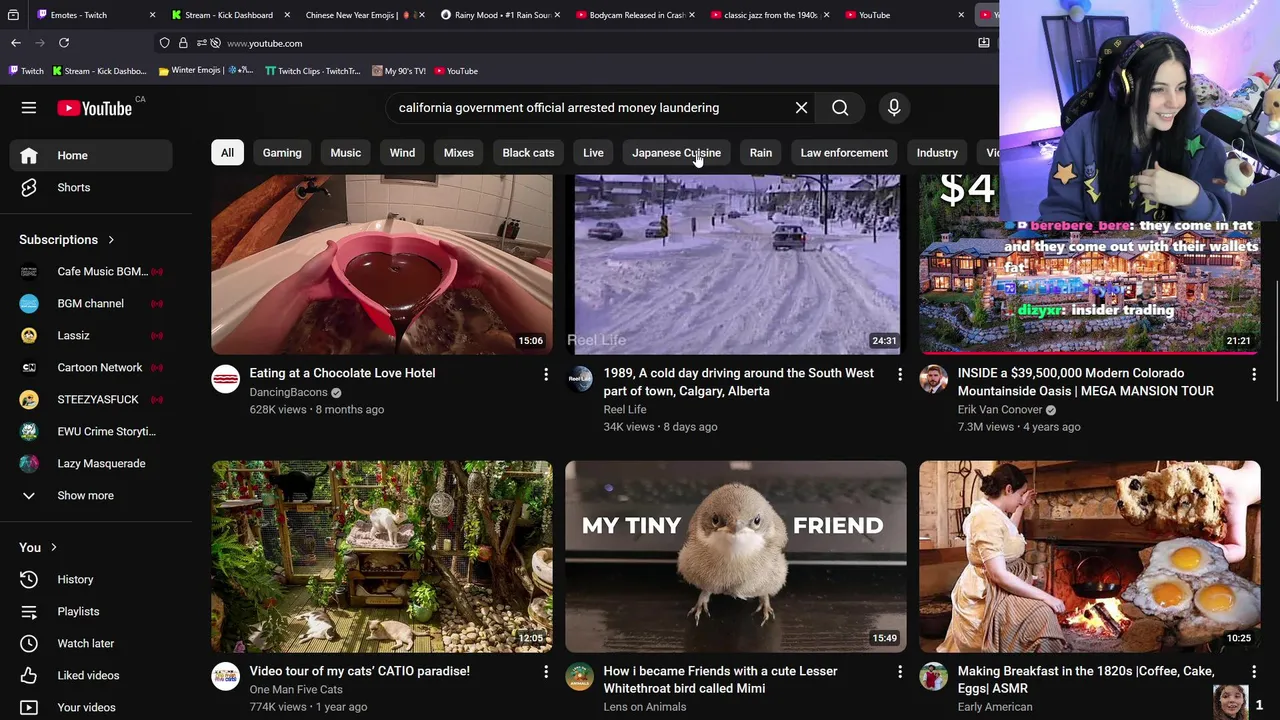The image size is (1280, 720).
Task: Open Erik Van Conover channel avatar
Action: [934, 379]
